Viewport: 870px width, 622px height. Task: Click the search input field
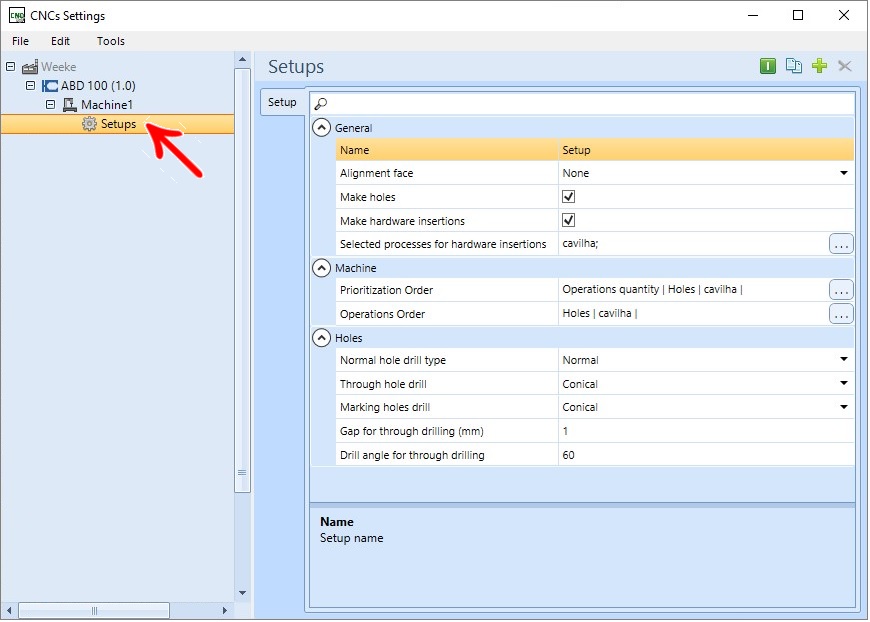pos(583,103)
